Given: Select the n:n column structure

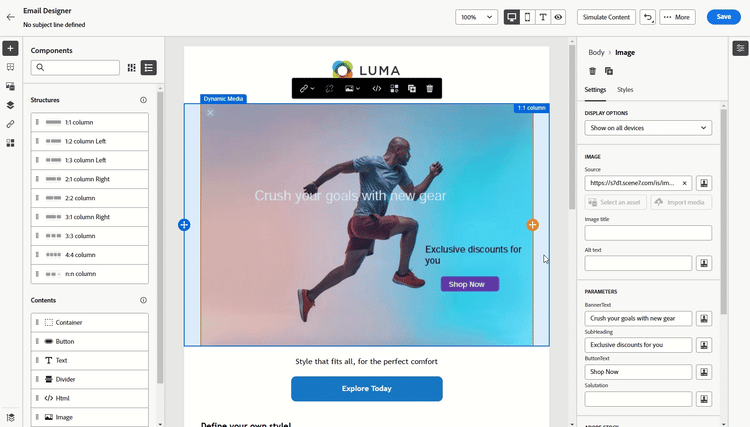Looking at the screenshot, I should click(89, 274).
